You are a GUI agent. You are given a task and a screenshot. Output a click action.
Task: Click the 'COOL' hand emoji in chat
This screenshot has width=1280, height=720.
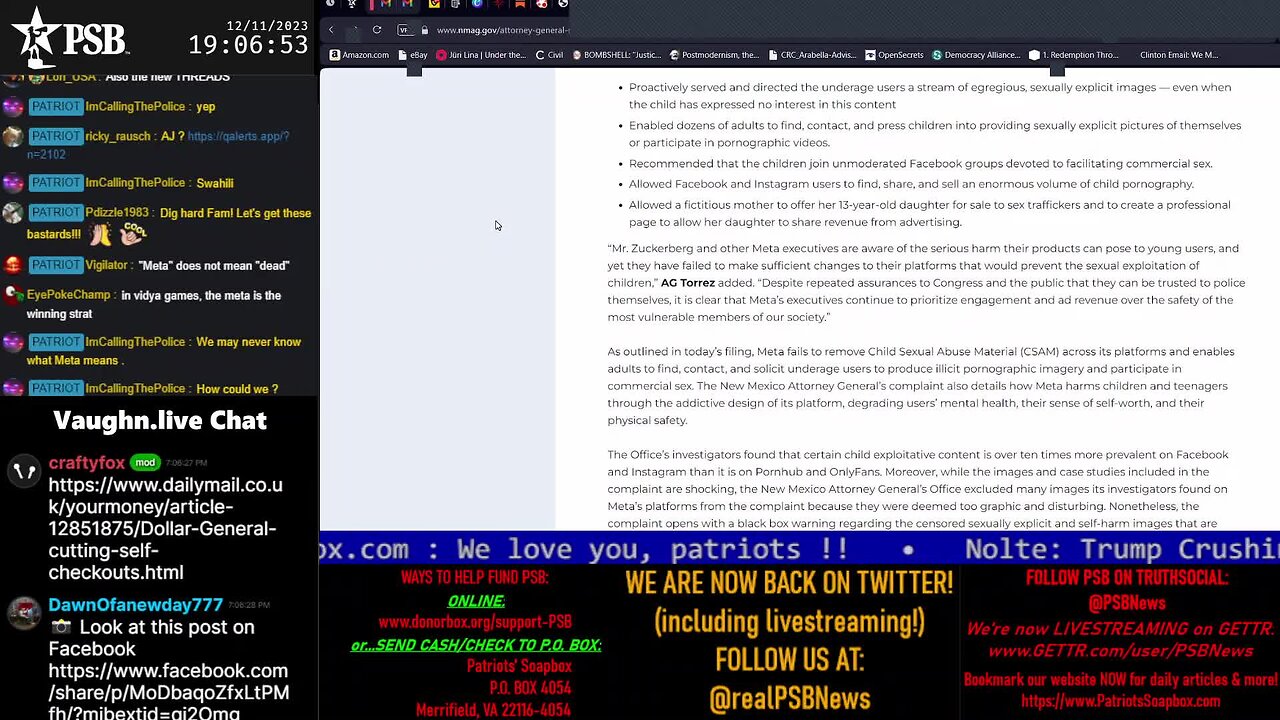pyautogui.click(x=134, y=233)
